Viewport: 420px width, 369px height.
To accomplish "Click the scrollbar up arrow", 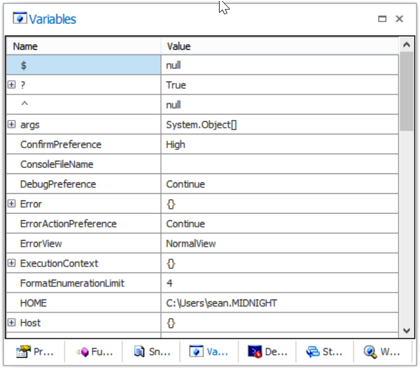I will [x=407, y=45].
